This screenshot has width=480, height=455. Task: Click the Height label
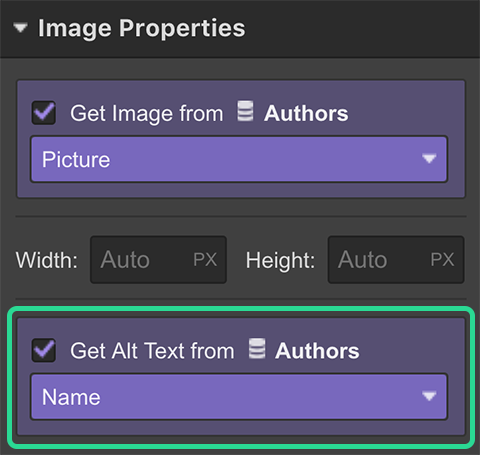(280, 260)
